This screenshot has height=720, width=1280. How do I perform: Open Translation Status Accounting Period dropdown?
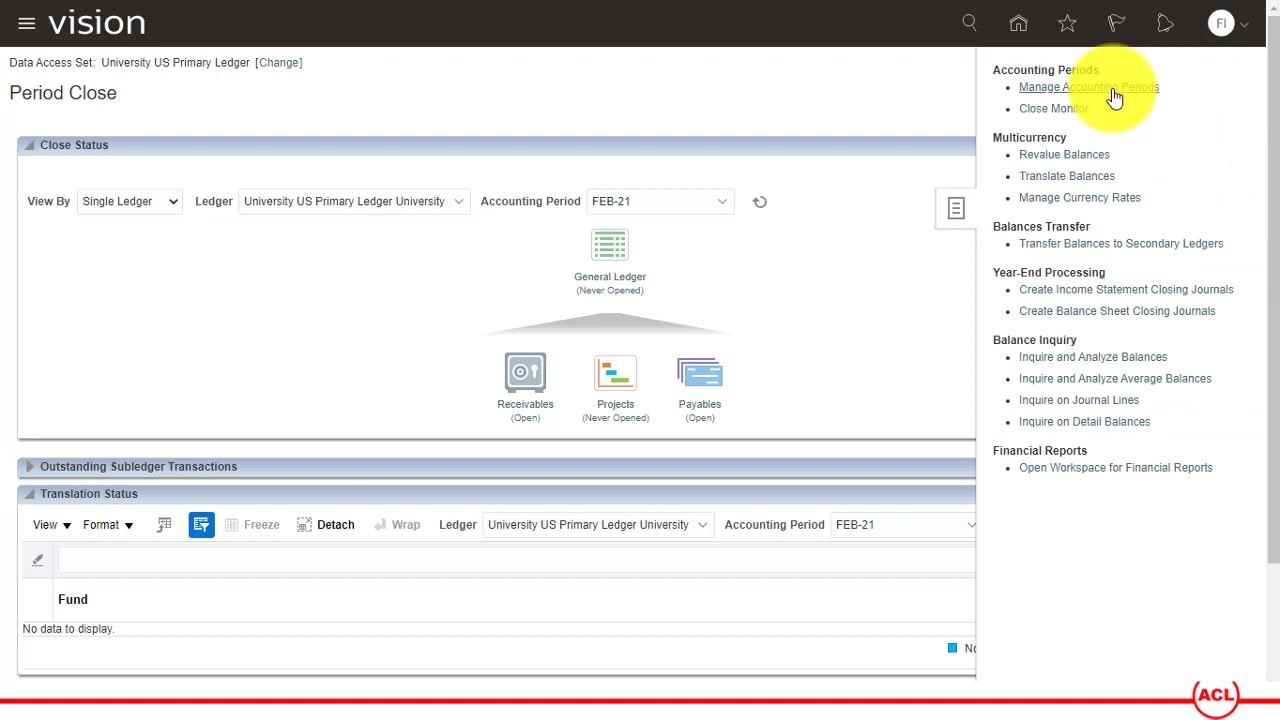pos(904,525)
